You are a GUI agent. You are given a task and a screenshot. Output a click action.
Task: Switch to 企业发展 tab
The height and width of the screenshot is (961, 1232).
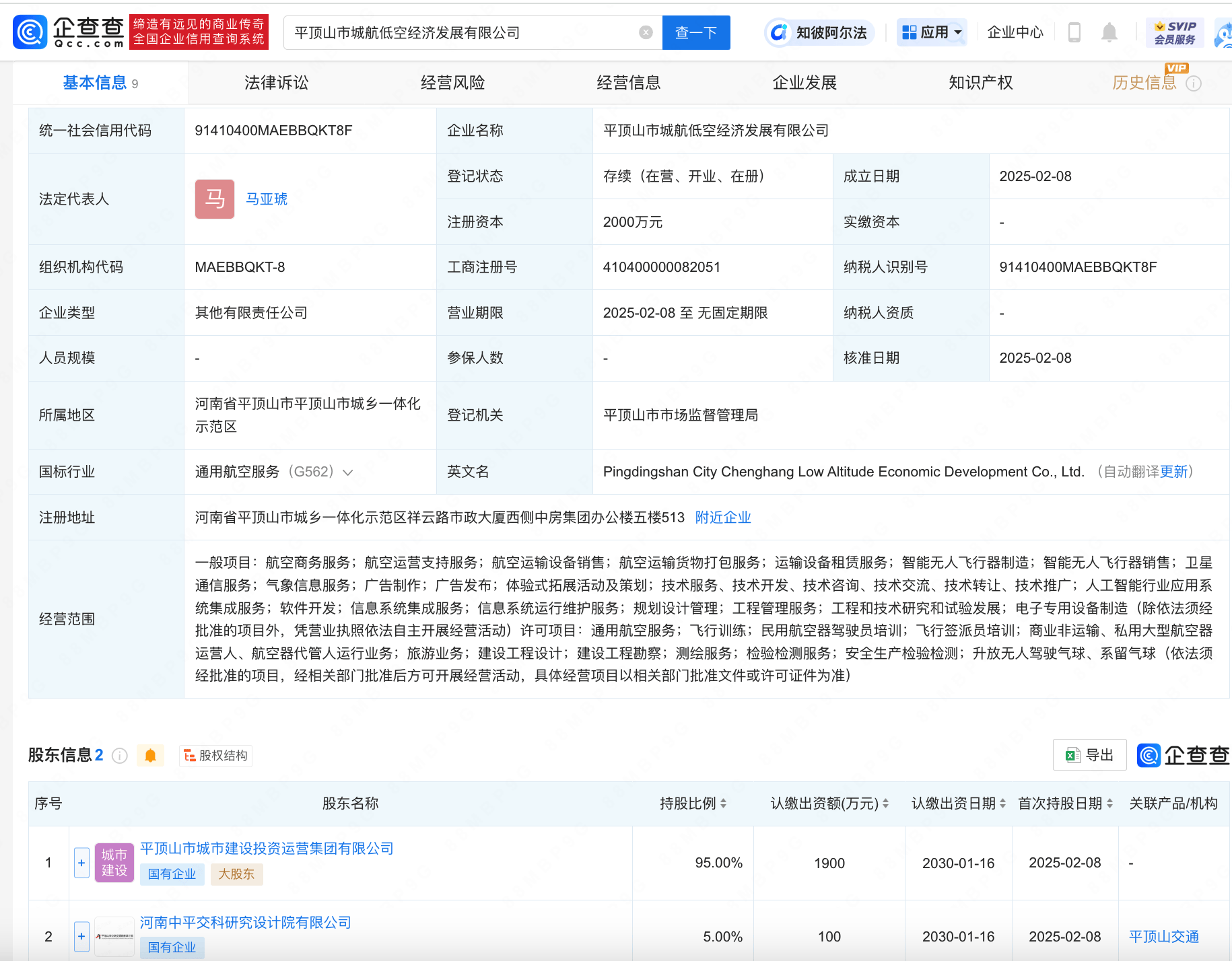(805, 83)
